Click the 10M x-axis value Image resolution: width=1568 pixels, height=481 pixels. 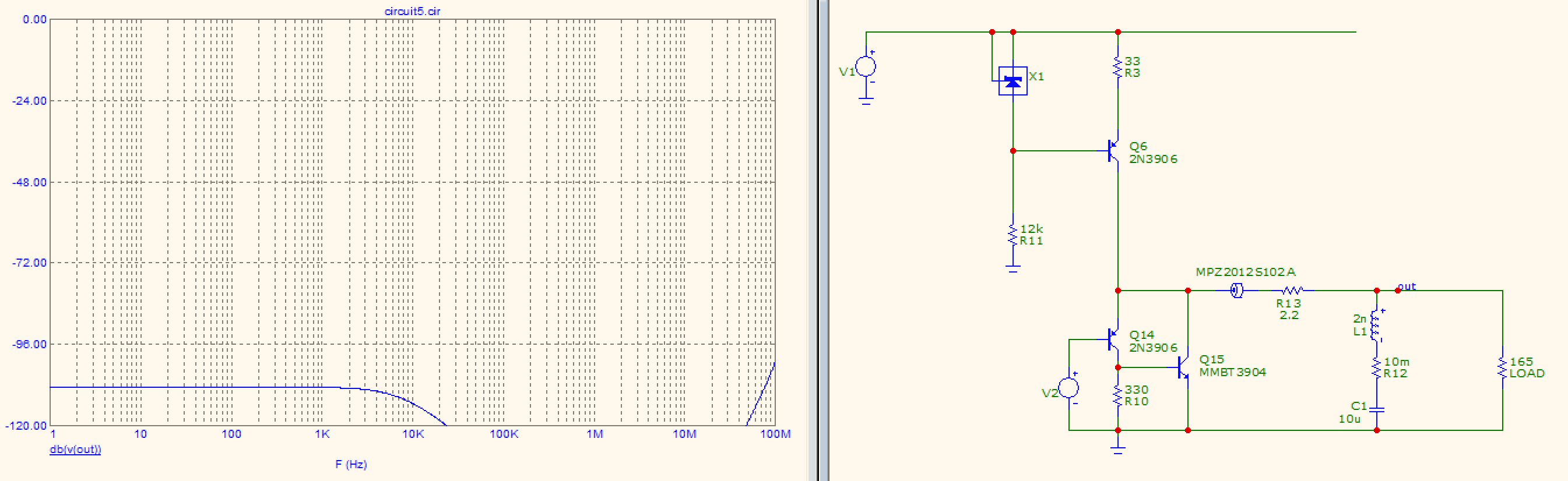click(x=684, y=434)
